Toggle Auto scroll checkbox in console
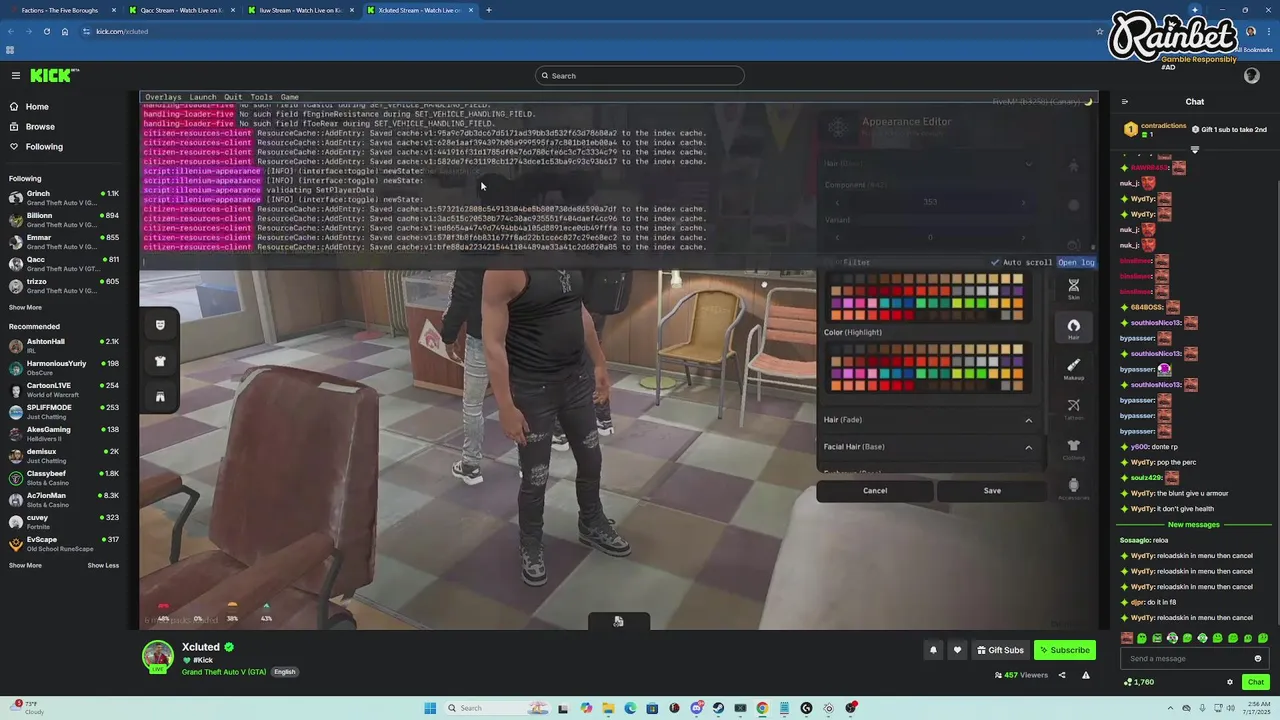 click(1021, 262)
